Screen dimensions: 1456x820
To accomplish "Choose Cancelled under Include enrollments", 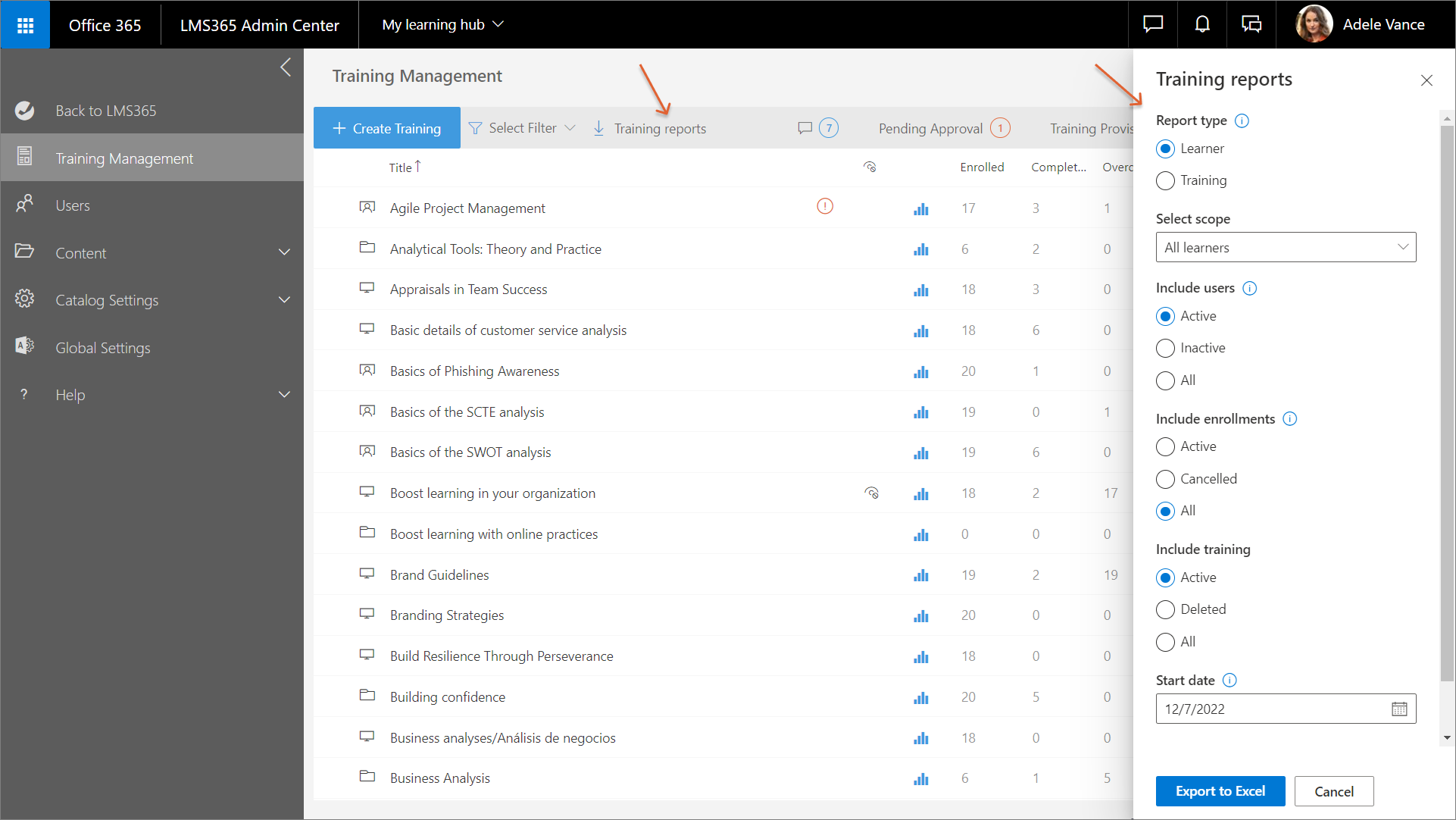I will point(1165,479).
